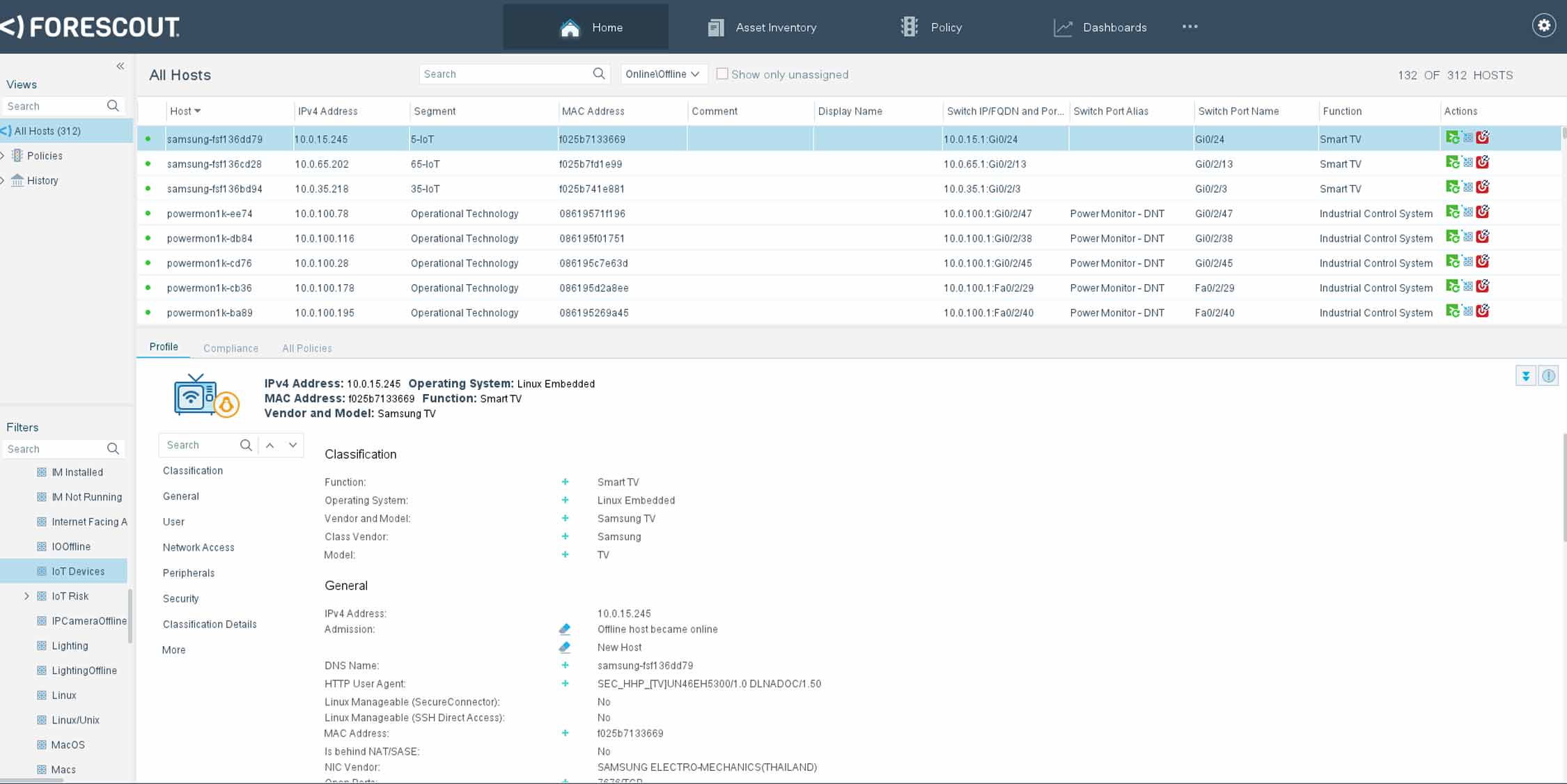Click the All Hosts search magnifier icon
Screen dimensions: 1567x784
point(598,74)
